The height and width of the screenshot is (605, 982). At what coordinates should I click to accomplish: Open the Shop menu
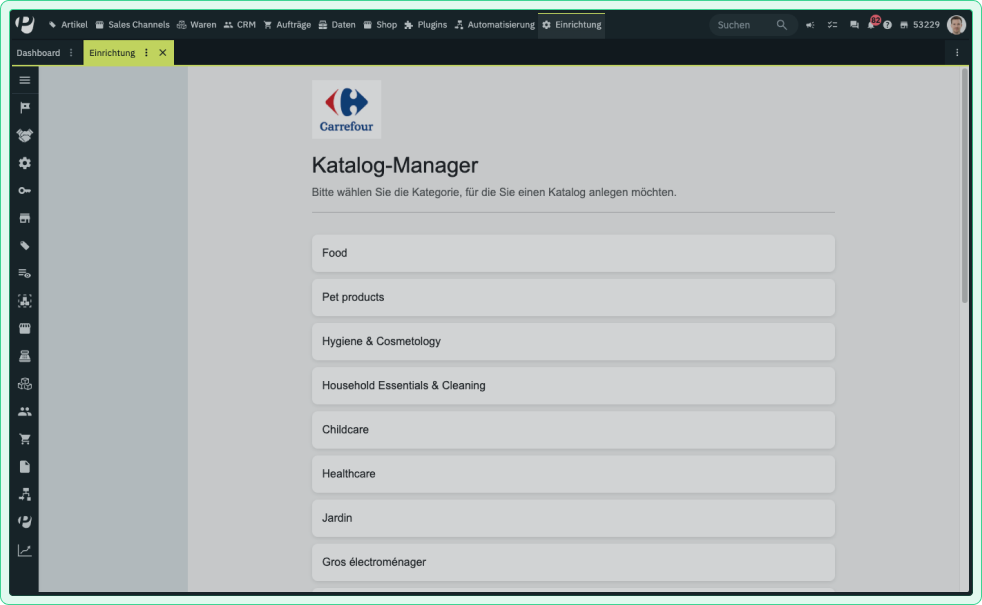click(x=380, y=25)
